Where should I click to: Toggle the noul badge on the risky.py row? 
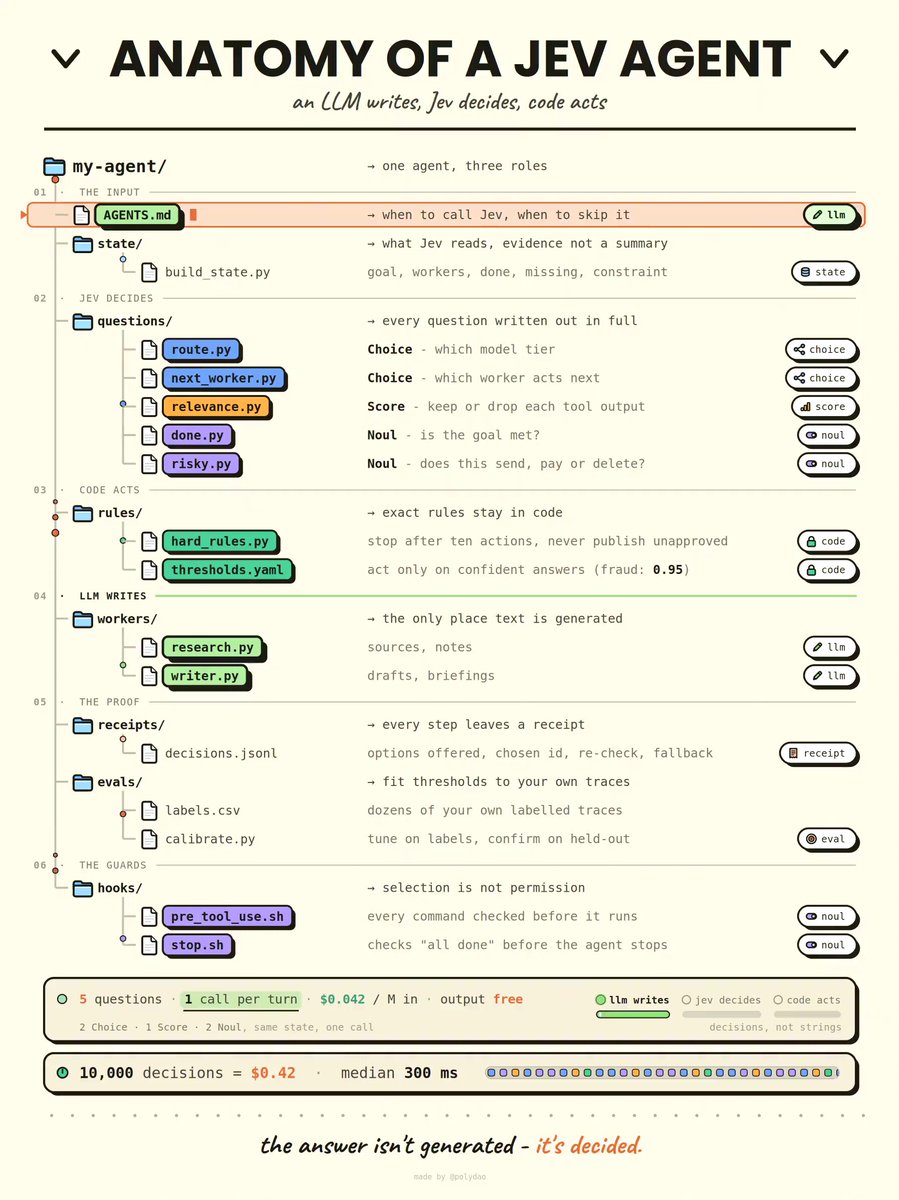pyautogui.click(x=826, y=464)
